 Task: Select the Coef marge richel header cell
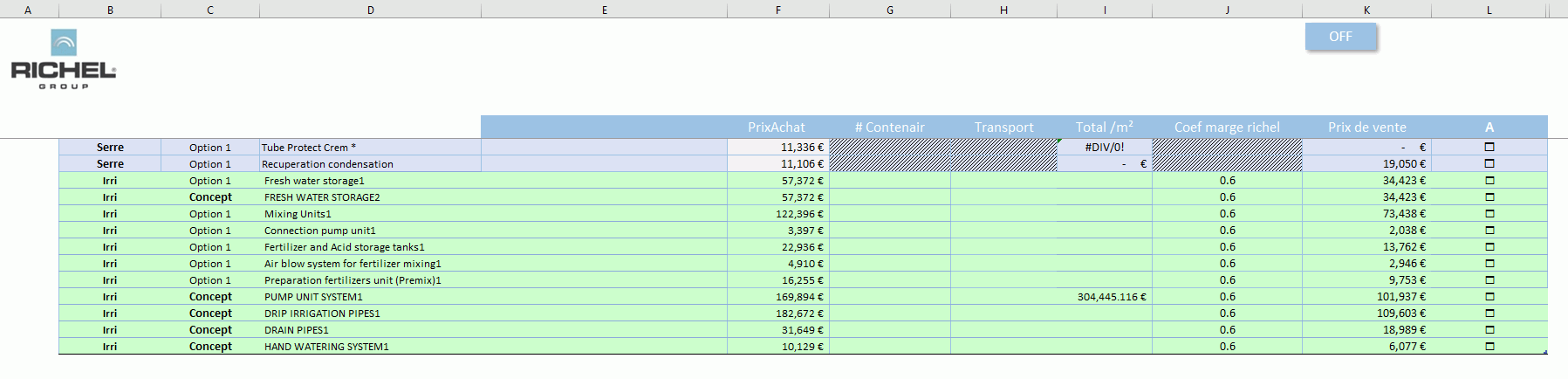[1226, 127]
